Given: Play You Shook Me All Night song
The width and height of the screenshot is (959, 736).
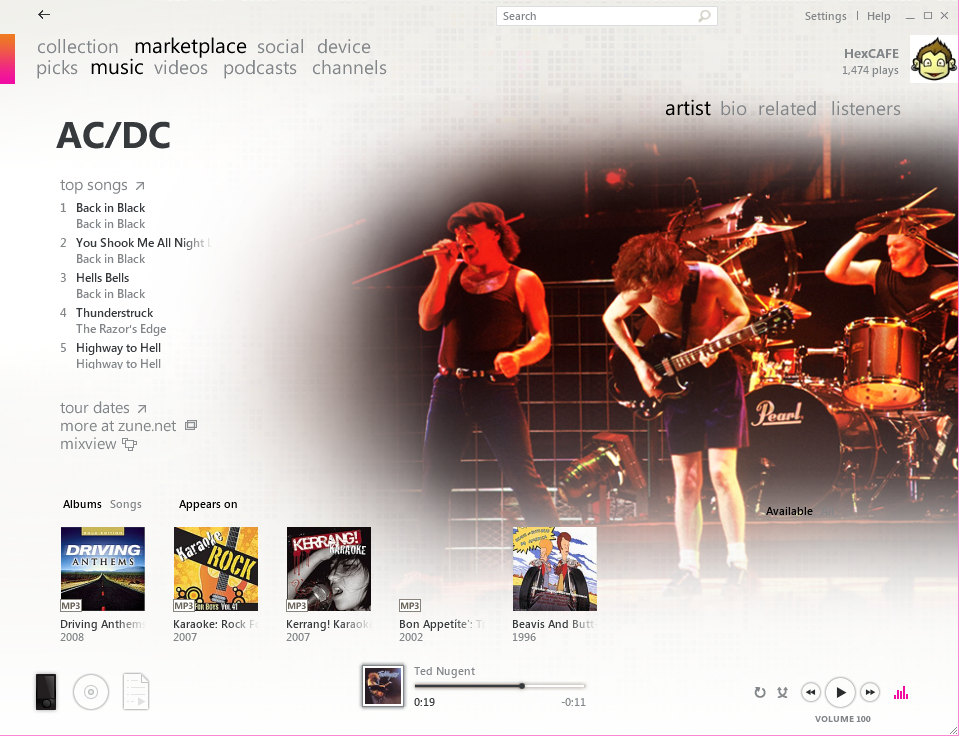Looking at the screenshot, I should coord(143,243).
